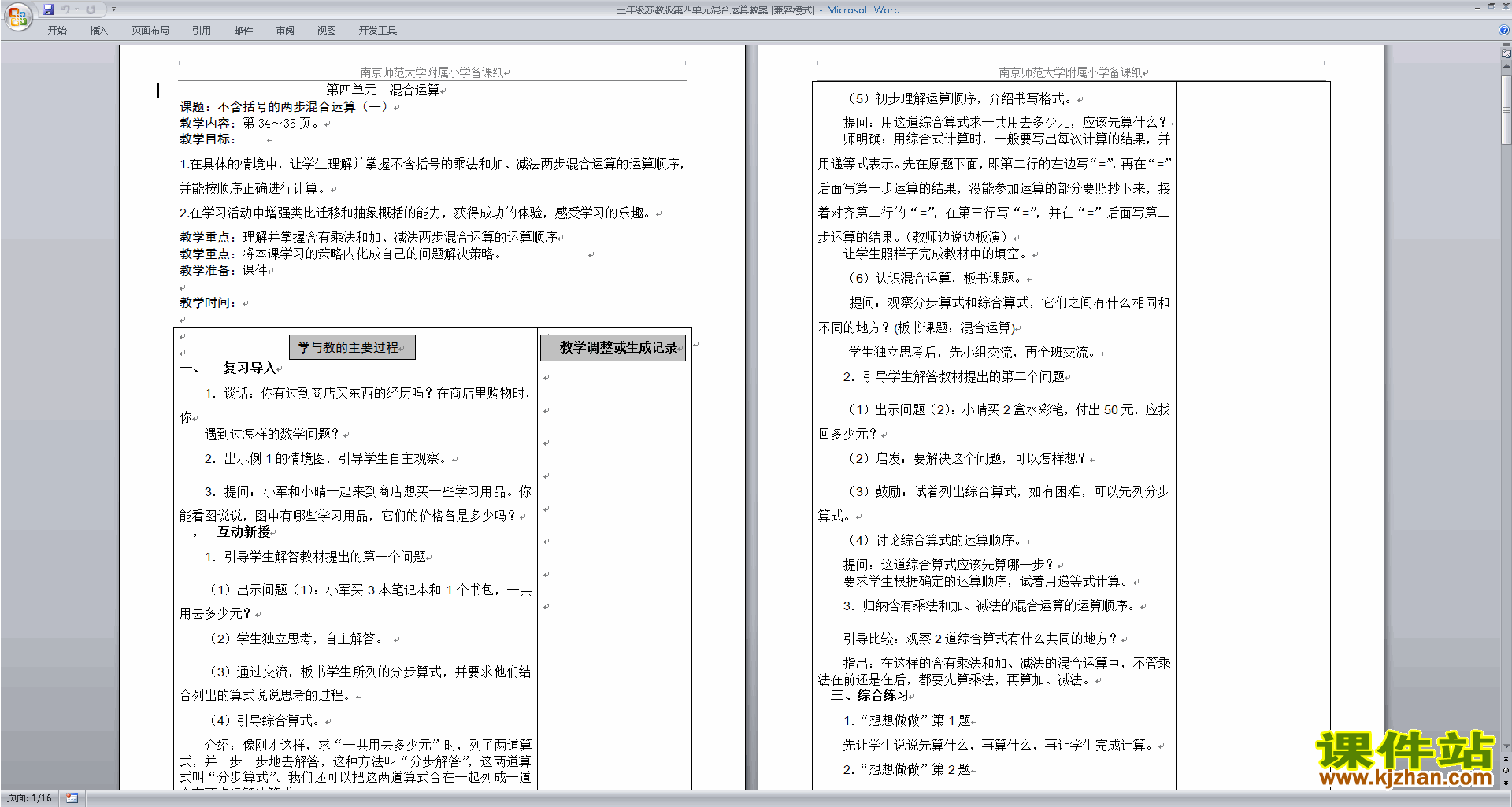Click the section heading 三、综合练习

click(x=869, y=695)
